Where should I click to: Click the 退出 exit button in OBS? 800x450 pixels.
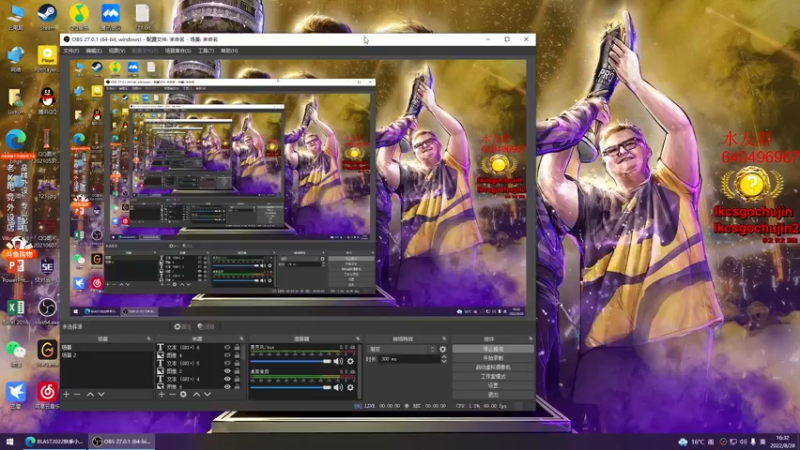[x=493, y=395]
